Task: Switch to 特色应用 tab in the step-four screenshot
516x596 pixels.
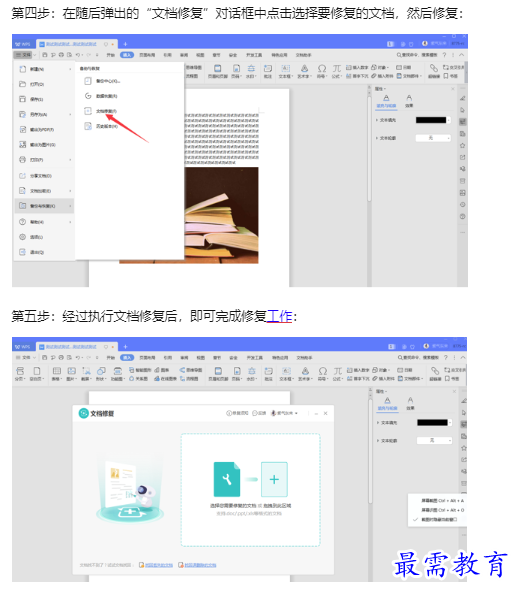Action: point(279,55)
